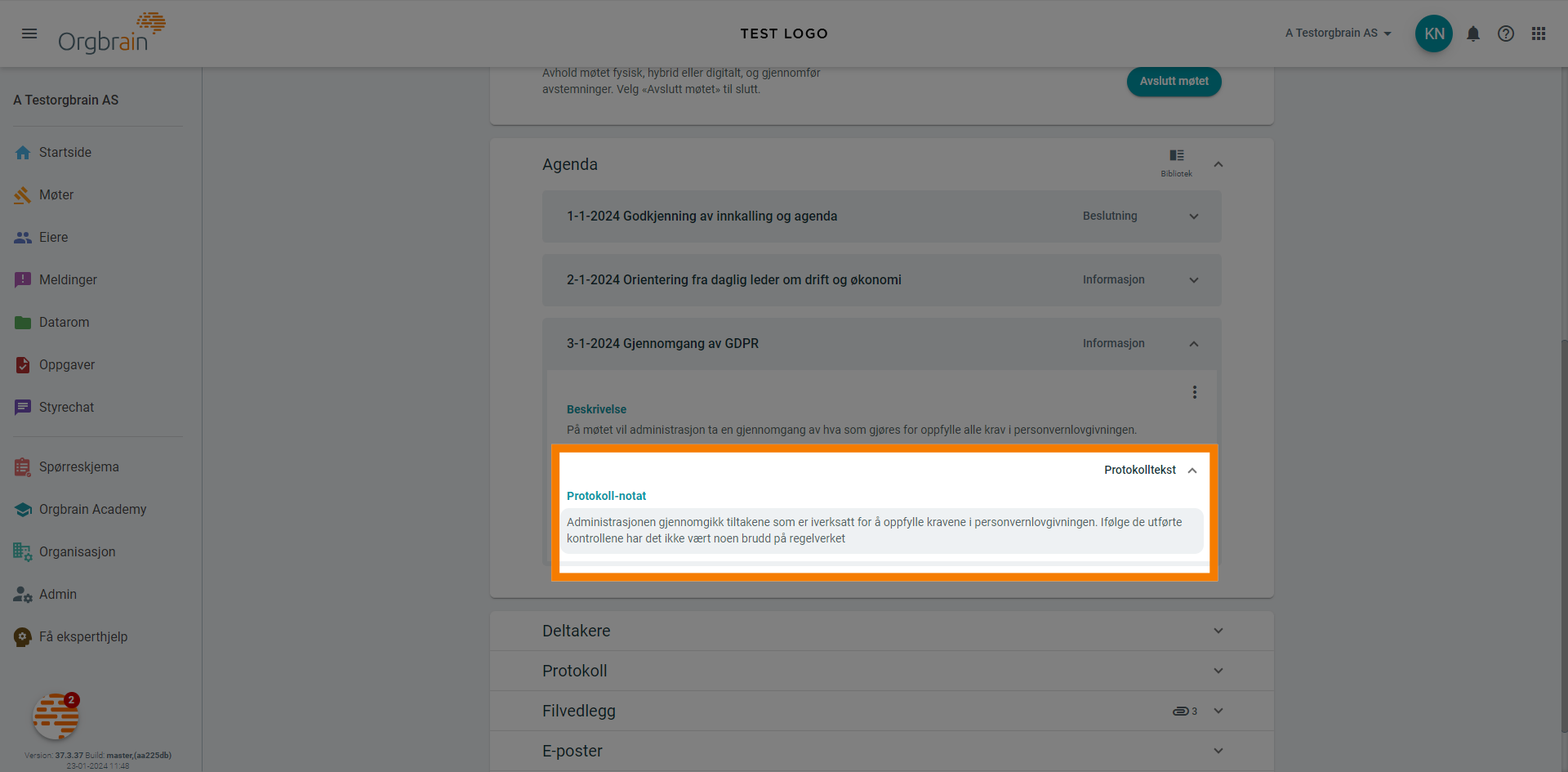The image size is (1568, 772).
Task: Open the apps grid icon
Action: point(1539,33)
